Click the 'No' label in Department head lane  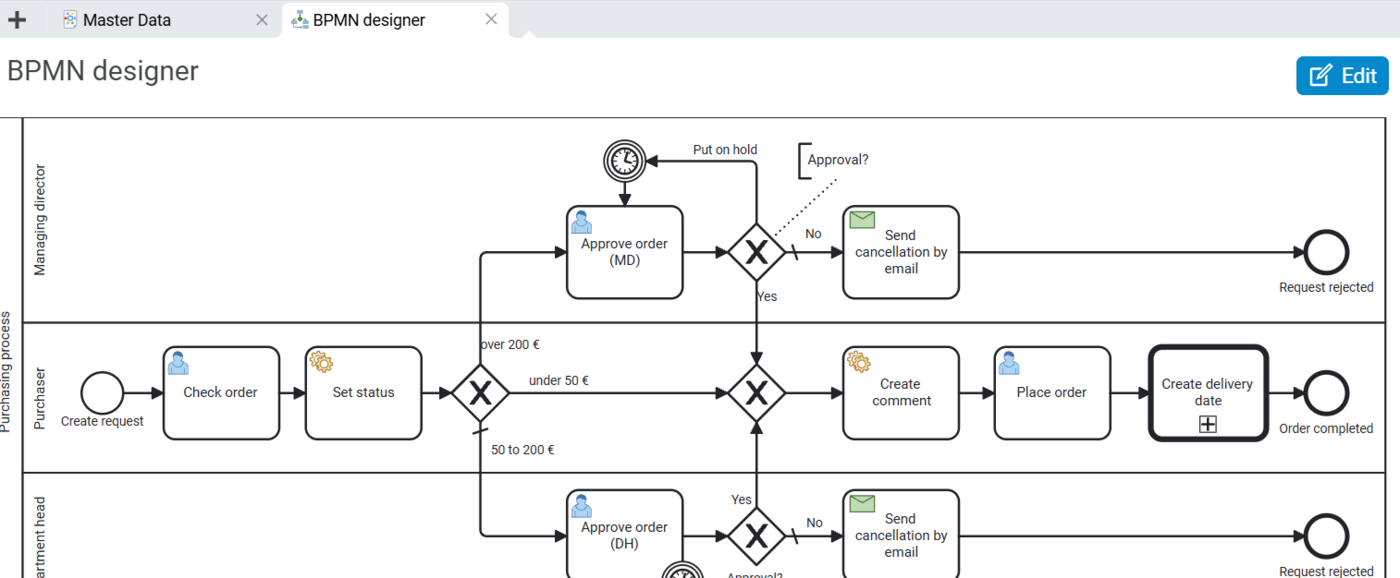point(814,523)
